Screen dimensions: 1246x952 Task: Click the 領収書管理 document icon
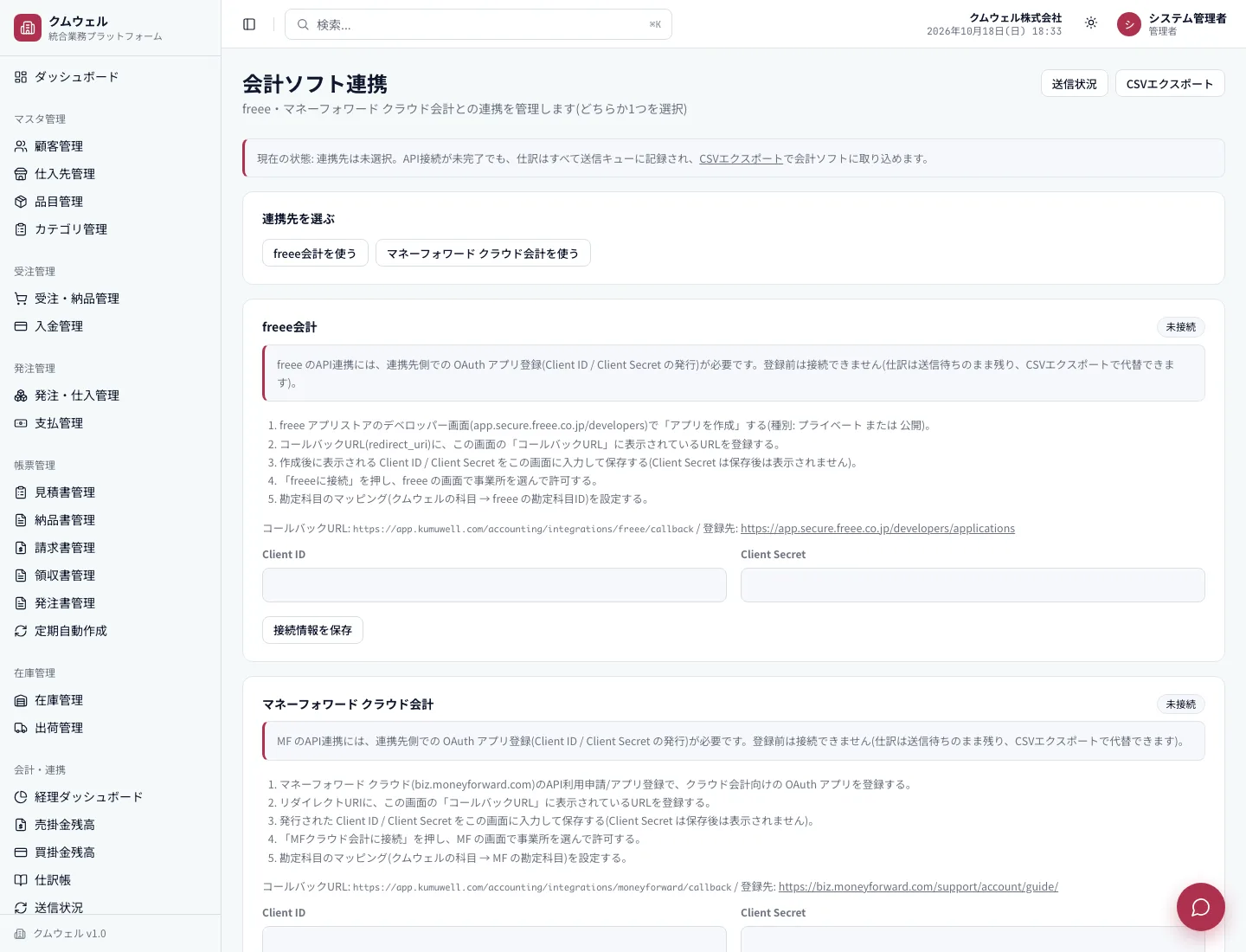[x=21, y=576]
